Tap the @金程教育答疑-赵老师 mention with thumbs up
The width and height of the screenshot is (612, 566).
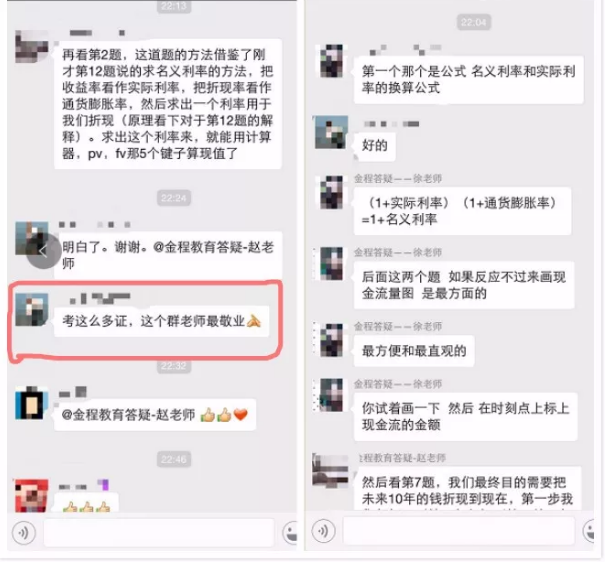[x=155, y=415]
